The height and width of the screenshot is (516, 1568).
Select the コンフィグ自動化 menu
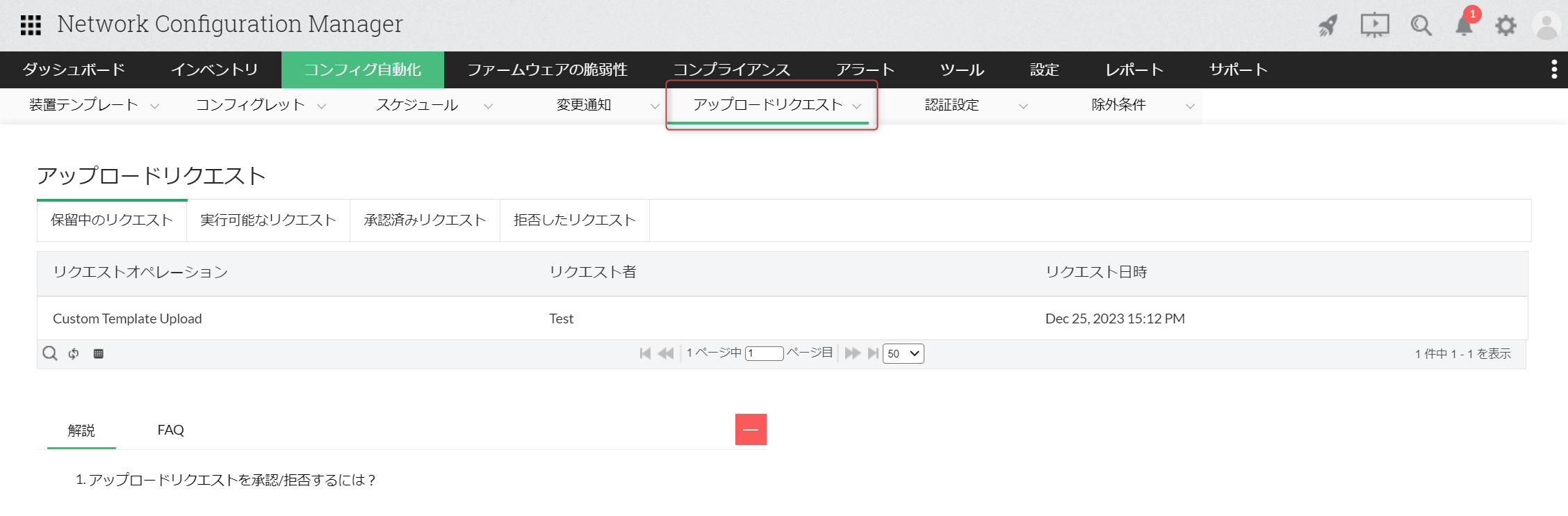tap(363, 70)
